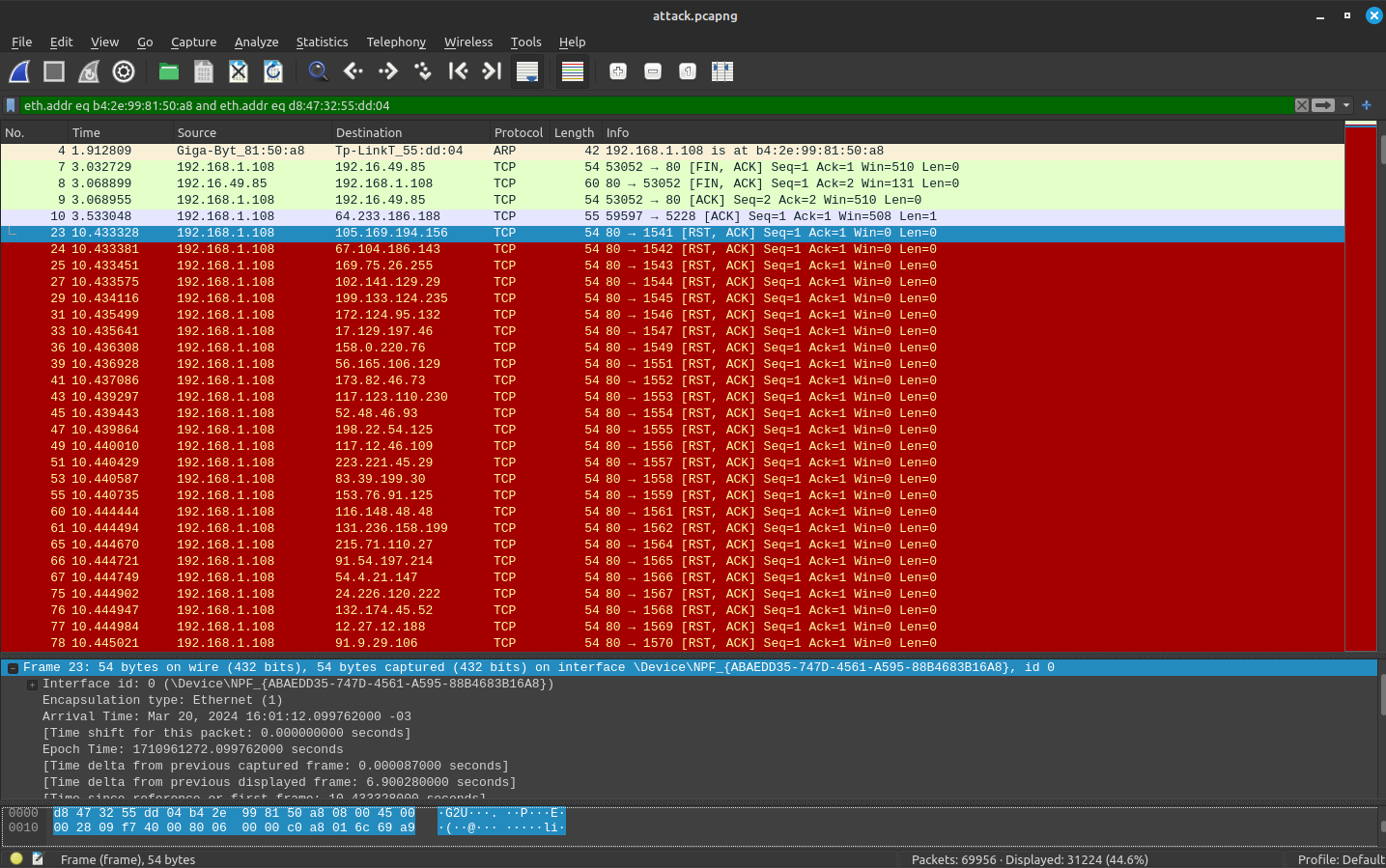1386x868 pixels.
Task: Sort by the Time column header
Action: [120, 132]
